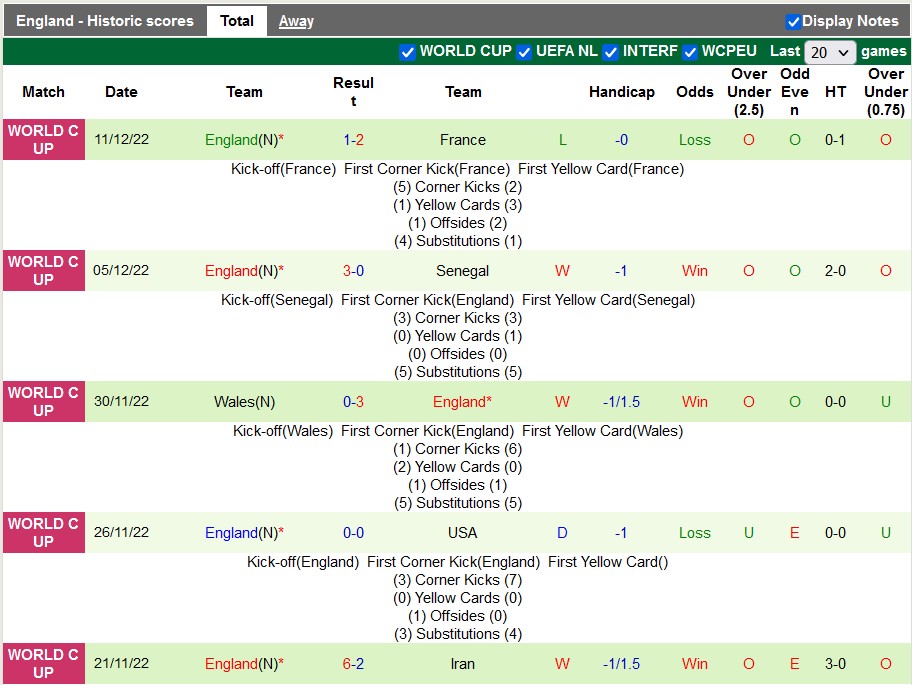The width and height of the screenshot is (912, 685).
Task: Uncheck the WCPEU filter checkbox
Action: click(x=690, y=52)
